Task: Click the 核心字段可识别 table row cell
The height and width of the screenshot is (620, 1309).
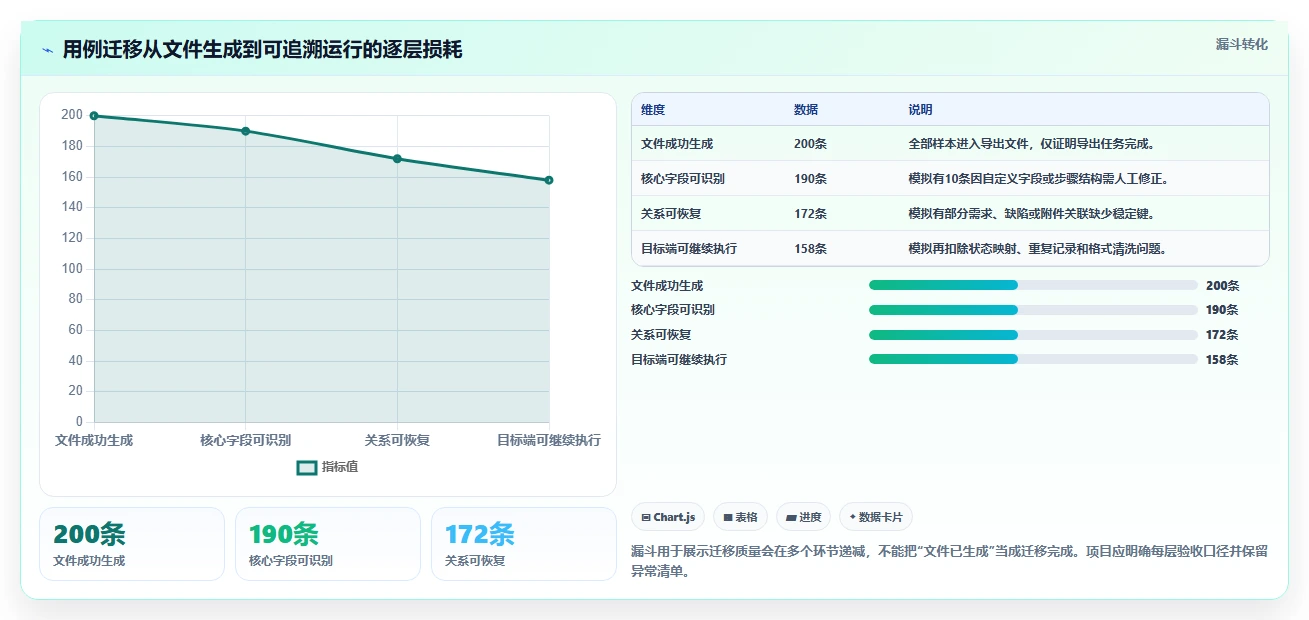Action: pyautogui.click(x=683, y=179)
